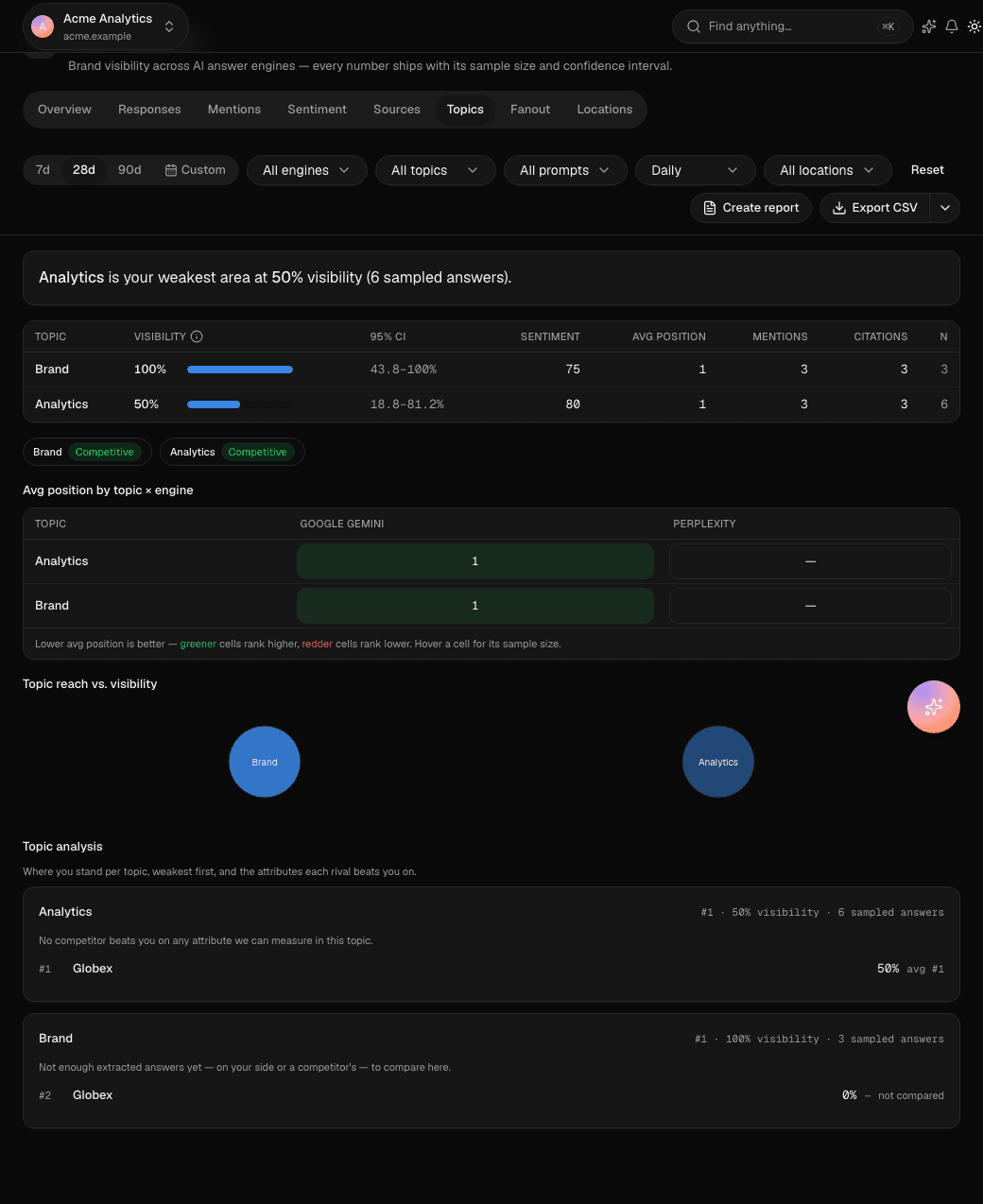Click the Brand bubble in reach chart
Viewport: 983px width, 1204px height.
265,762
